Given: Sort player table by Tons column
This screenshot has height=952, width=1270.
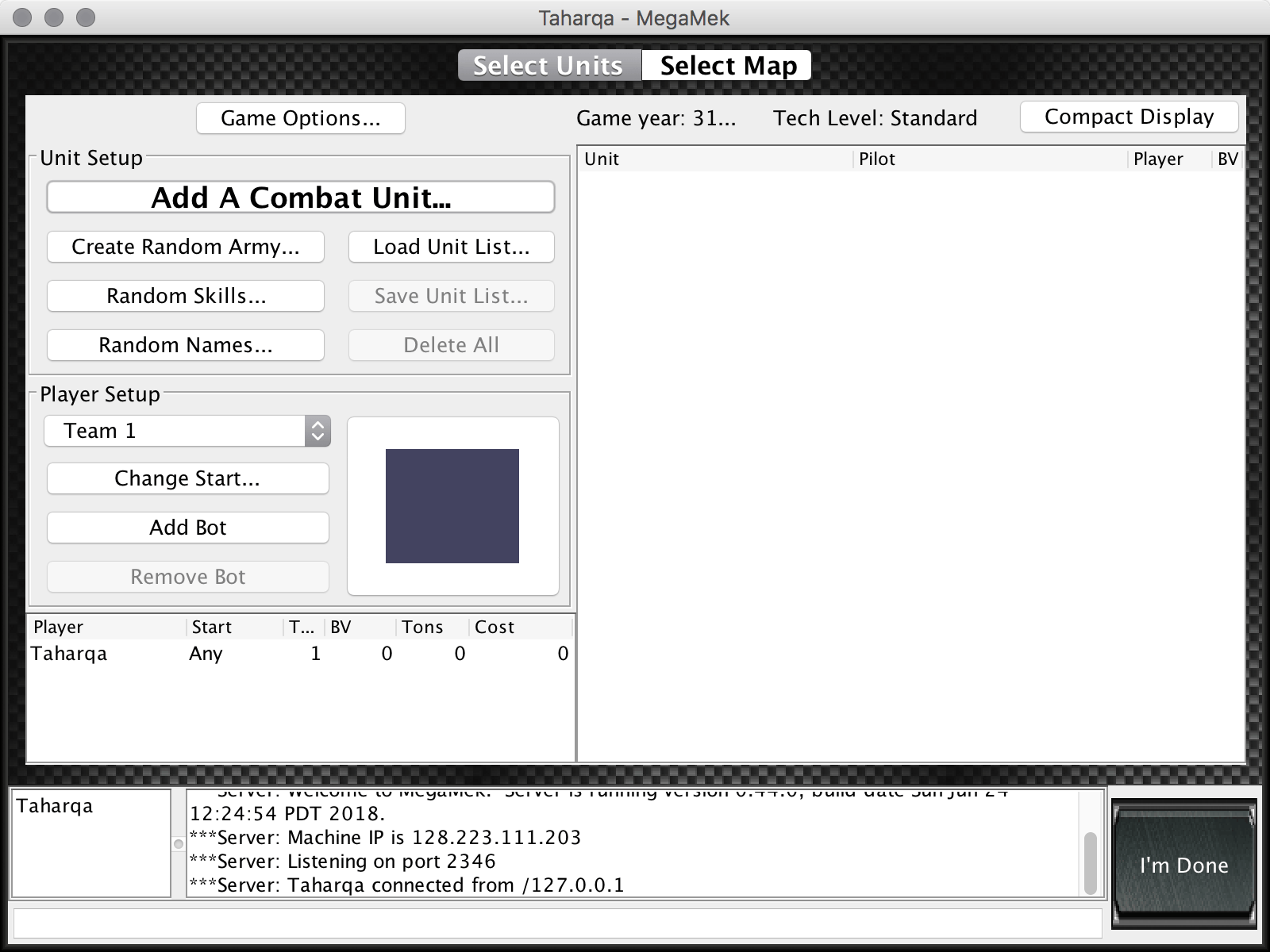Looking at the screenshot, I should coord(433,627).
